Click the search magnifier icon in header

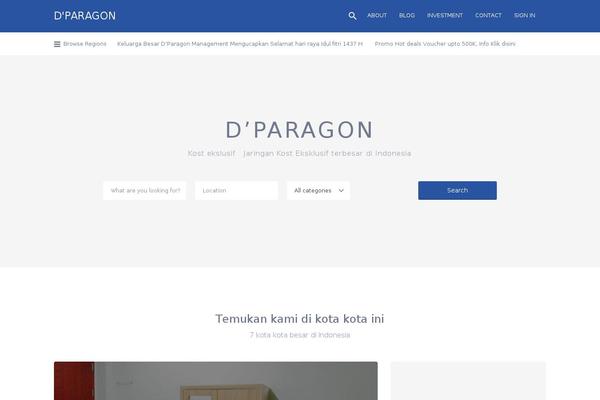click(x=352, y=16)
